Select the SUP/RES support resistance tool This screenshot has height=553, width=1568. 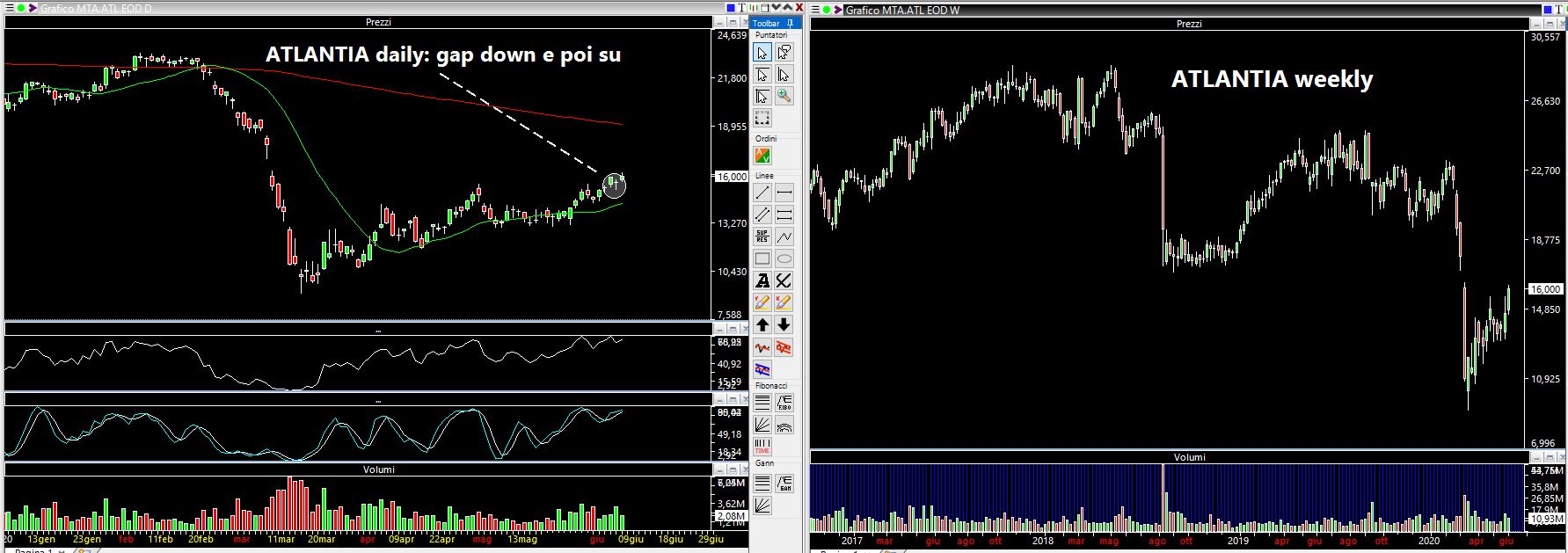pyautogui.click(x=762, y=236)
